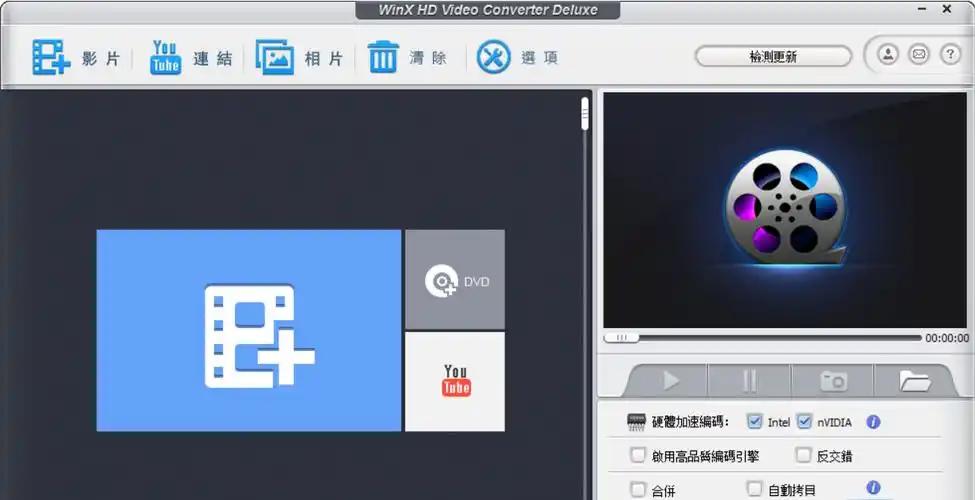The width and height of the screenshot is (975, 500).
Task: Close the WinX HD Video Converter window
Action: [x=947, y=9]
